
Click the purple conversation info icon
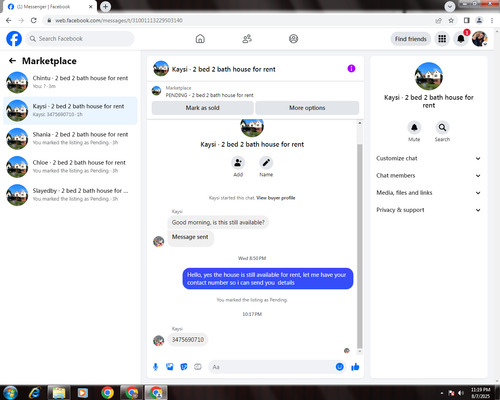[351, 69]
